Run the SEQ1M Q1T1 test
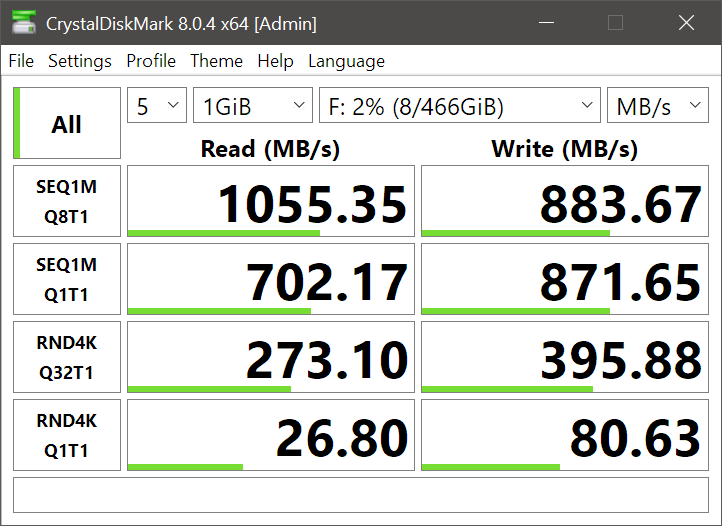Viewport: 722px width, 526px height. coord(67,279)
